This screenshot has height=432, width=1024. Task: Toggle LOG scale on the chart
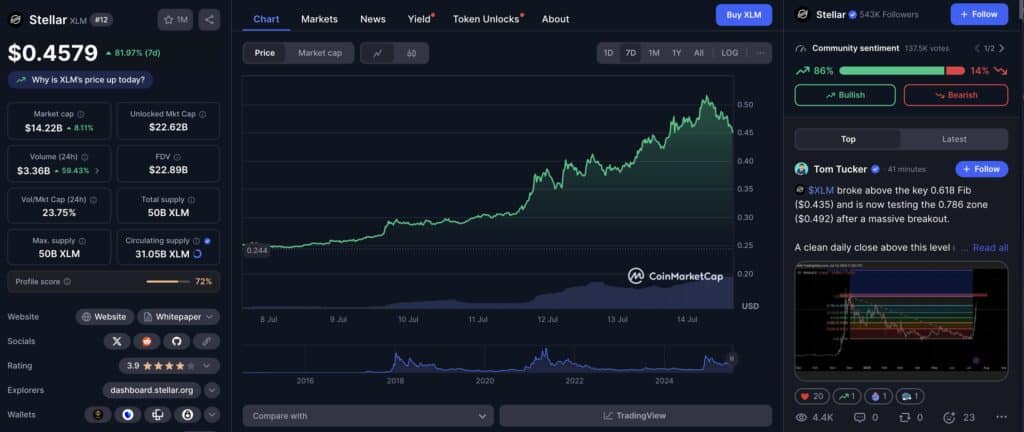point(729,53)
